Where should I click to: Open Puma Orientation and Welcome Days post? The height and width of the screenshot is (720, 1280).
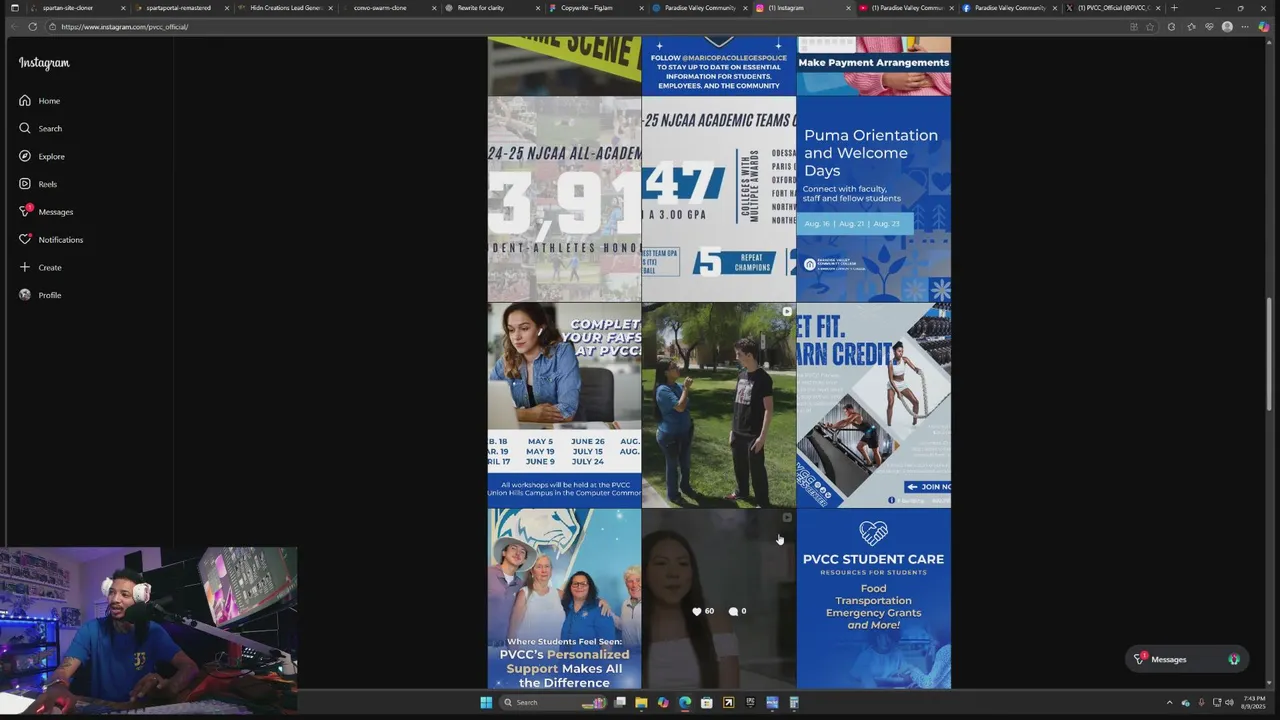click(874, 199)
